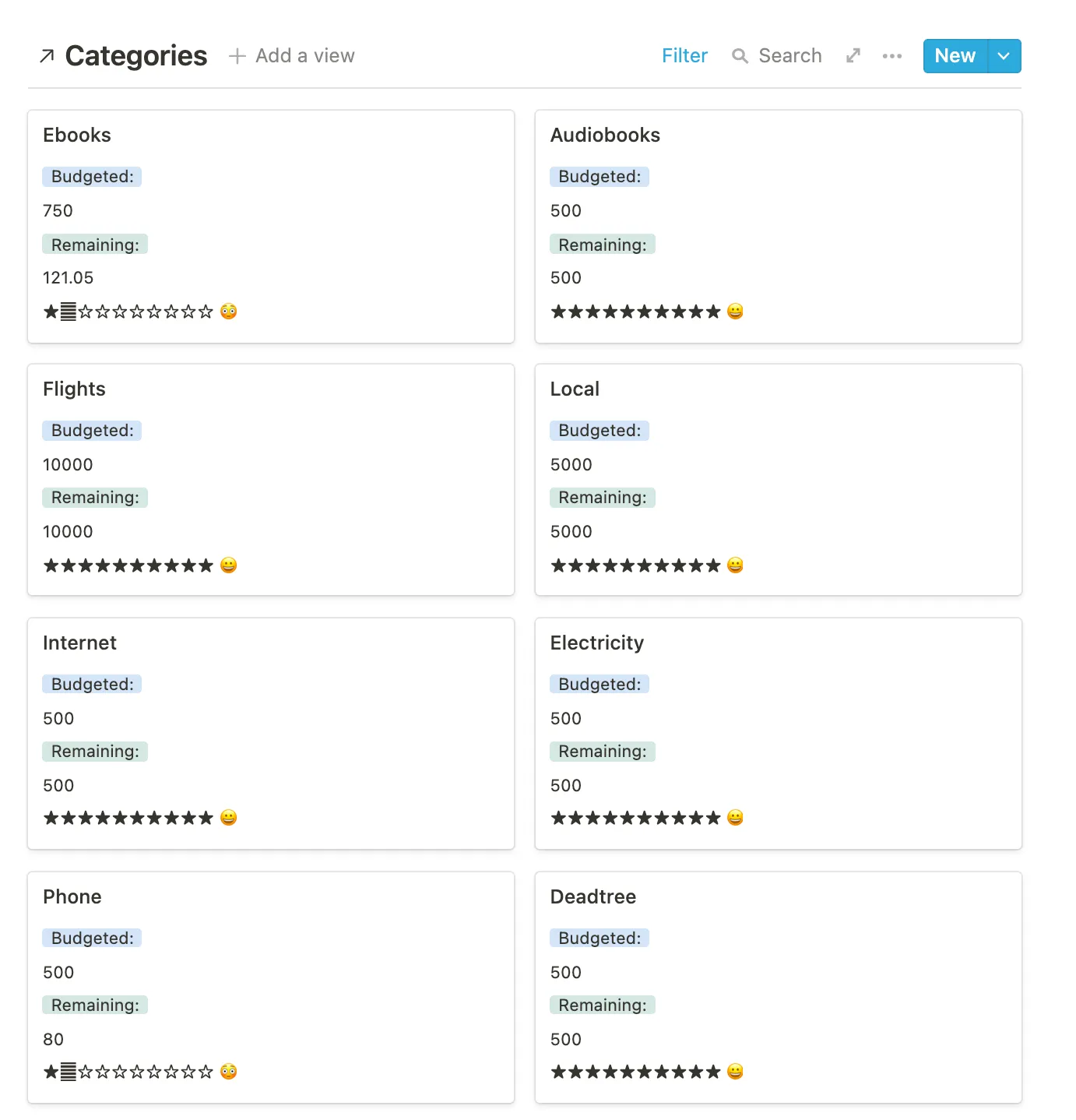The image size is (1076, 1120).
Task: Click the magnifying glass search icon
Action: [740, 56]
